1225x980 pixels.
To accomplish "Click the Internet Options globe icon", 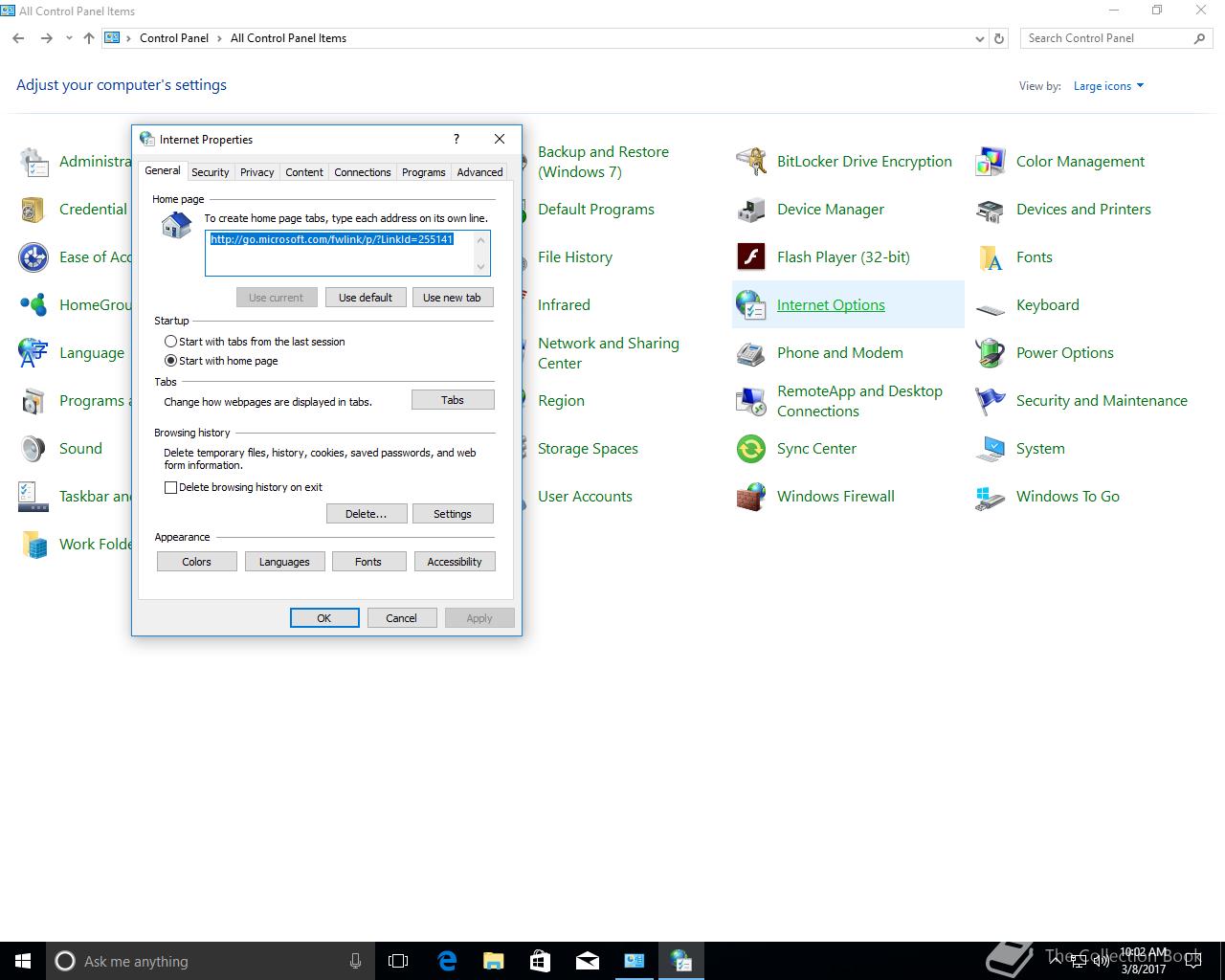I will click(x=751, y=305).
